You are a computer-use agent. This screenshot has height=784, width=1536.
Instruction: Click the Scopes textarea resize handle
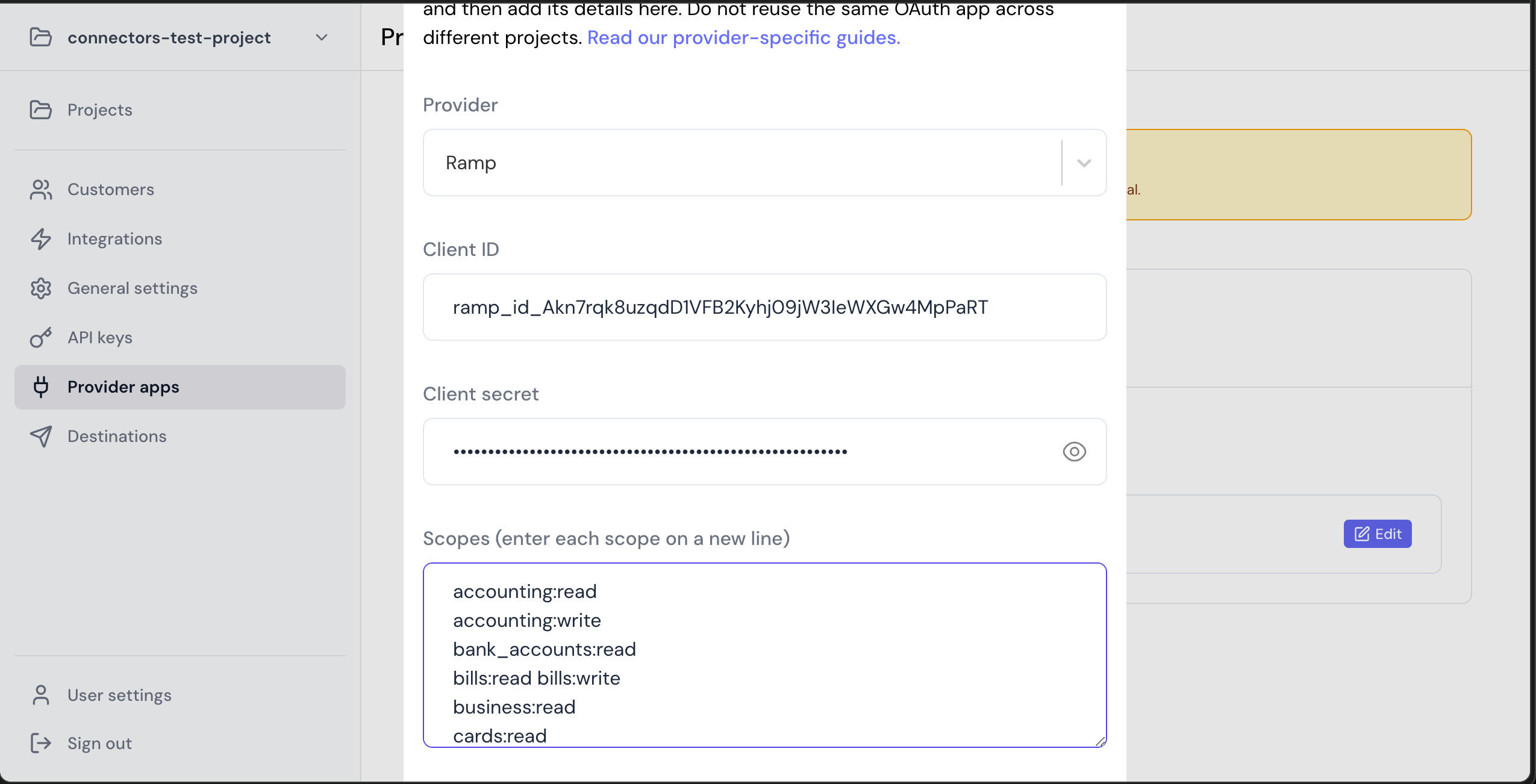coord(1100,741)
